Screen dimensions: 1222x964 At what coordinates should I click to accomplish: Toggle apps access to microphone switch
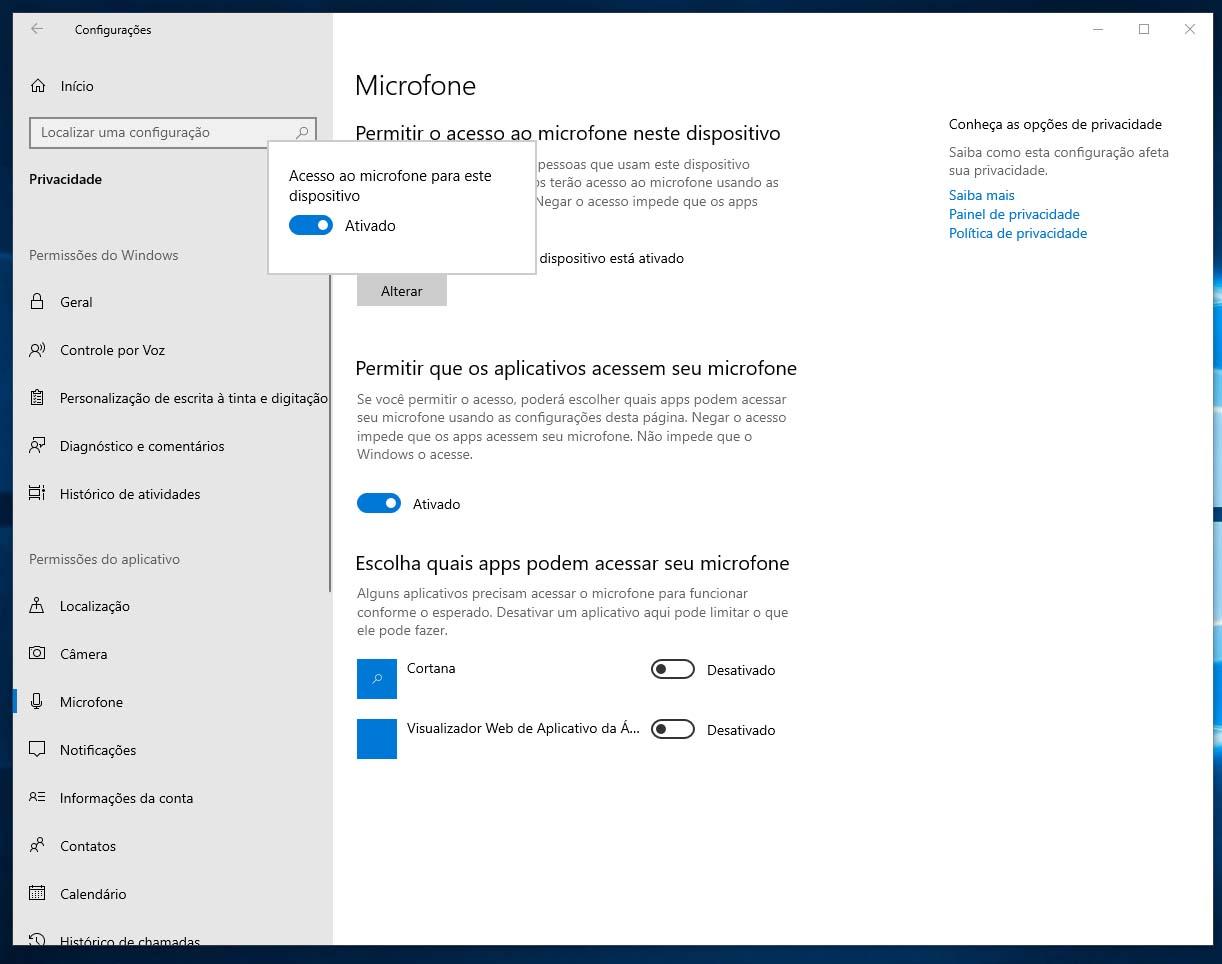[x=379, y=504]
